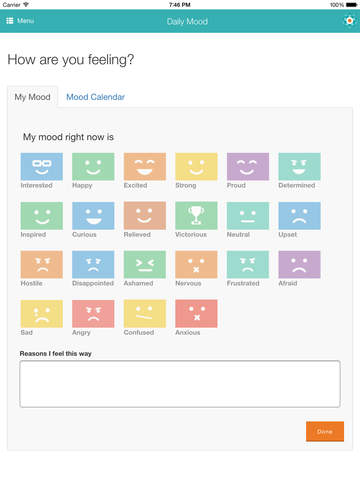360x480 pixels.
Task: Select the Interested mood face
Action: point(42,167)
